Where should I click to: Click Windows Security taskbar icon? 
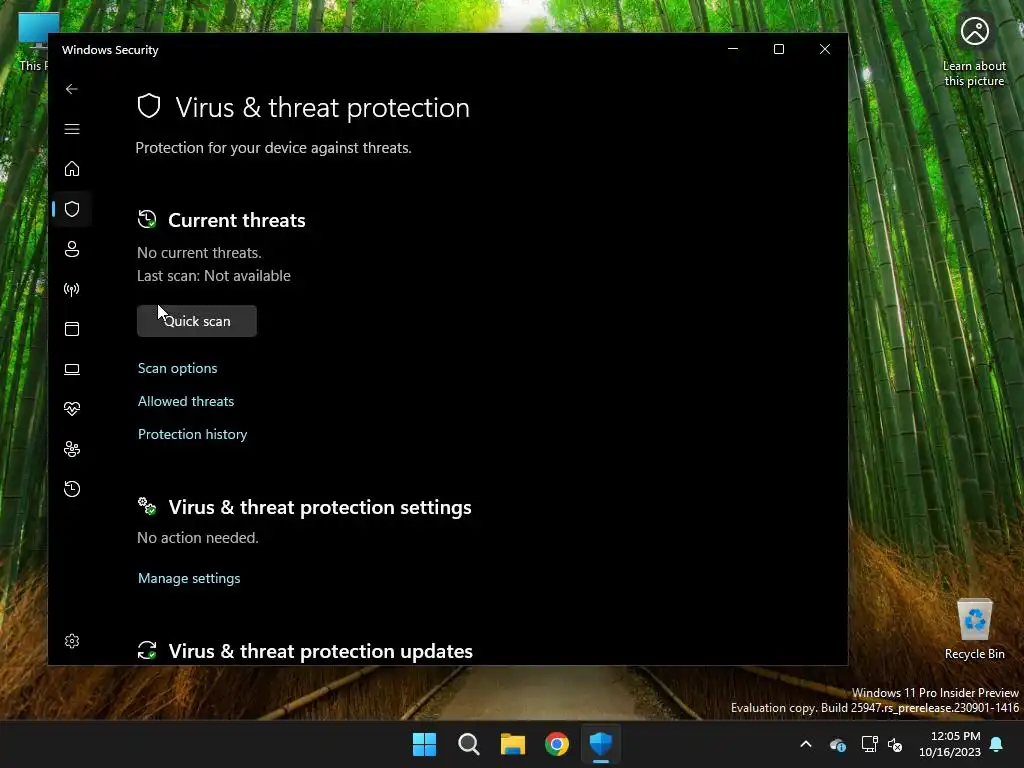601,744
